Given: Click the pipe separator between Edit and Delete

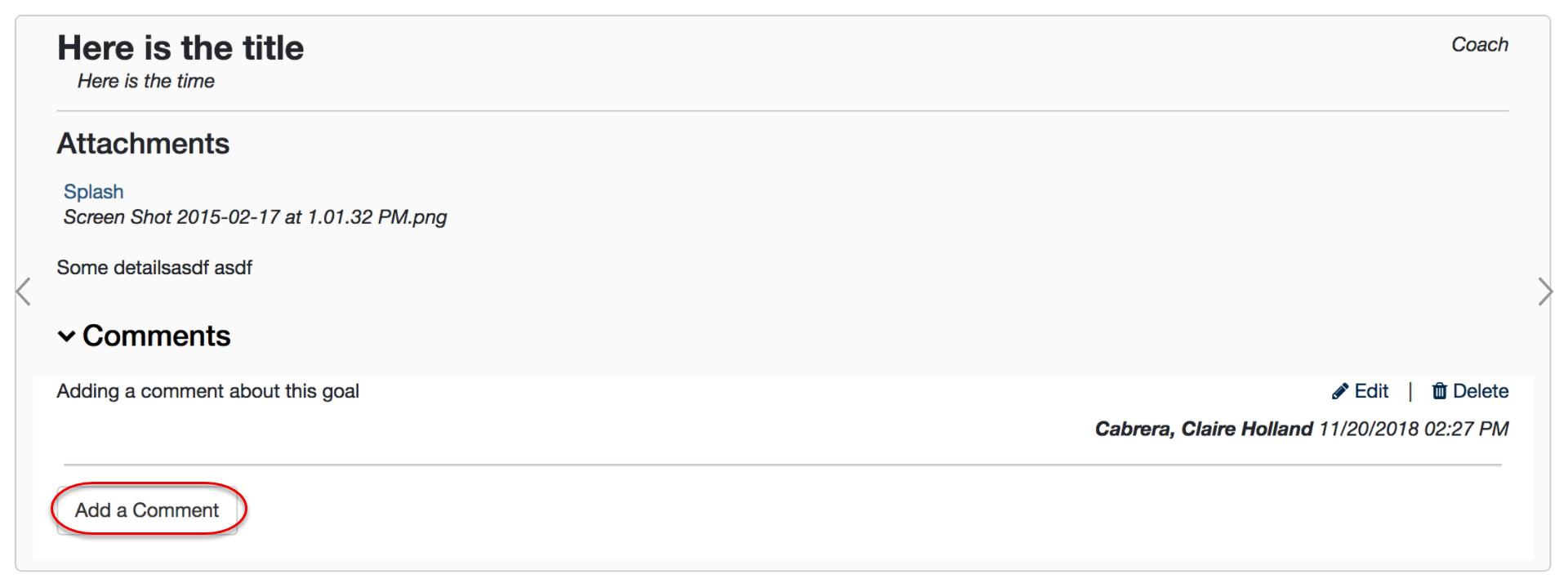Looking at the screenshot, I should [x=1410, y=392].
